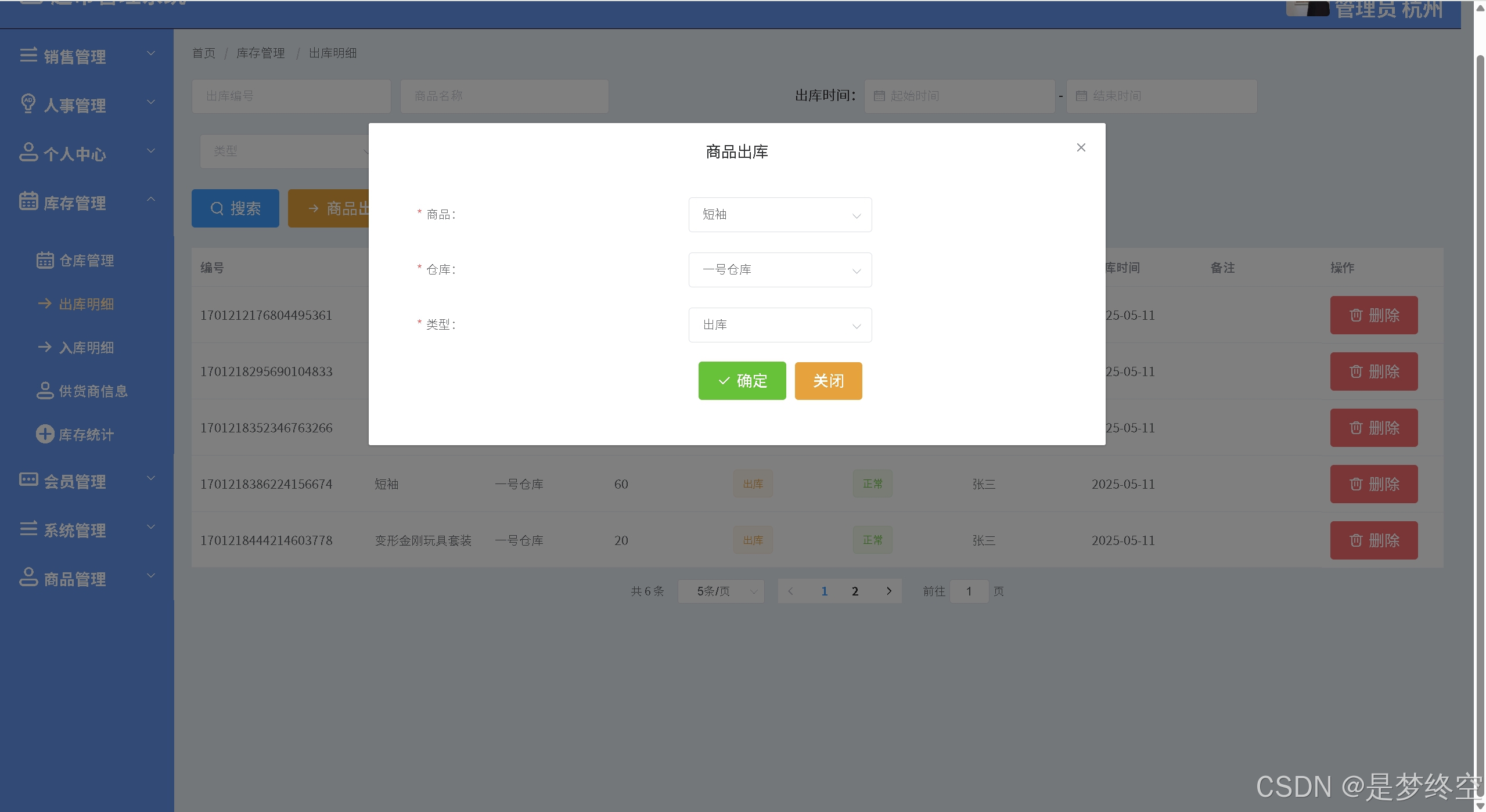Open the 仓库 dropdown showing 一号仓库

pos(780,270)
